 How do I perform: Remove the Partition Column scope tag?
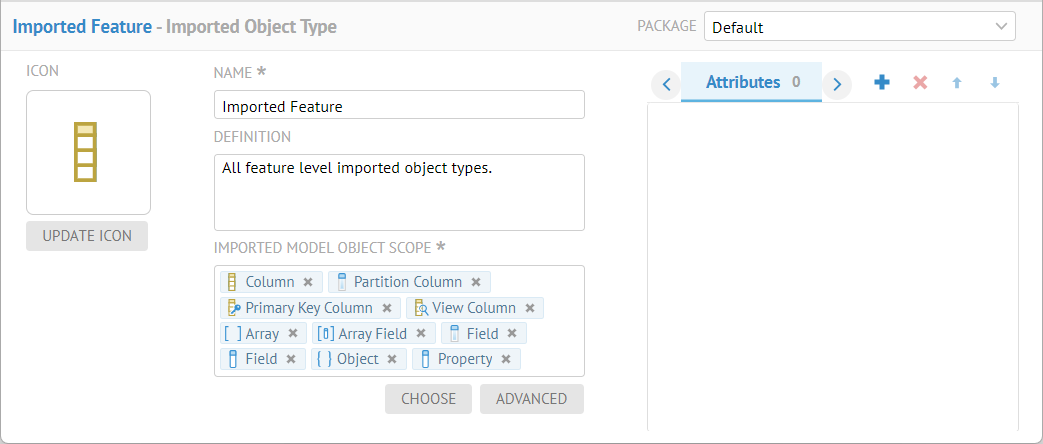(476, 283)
